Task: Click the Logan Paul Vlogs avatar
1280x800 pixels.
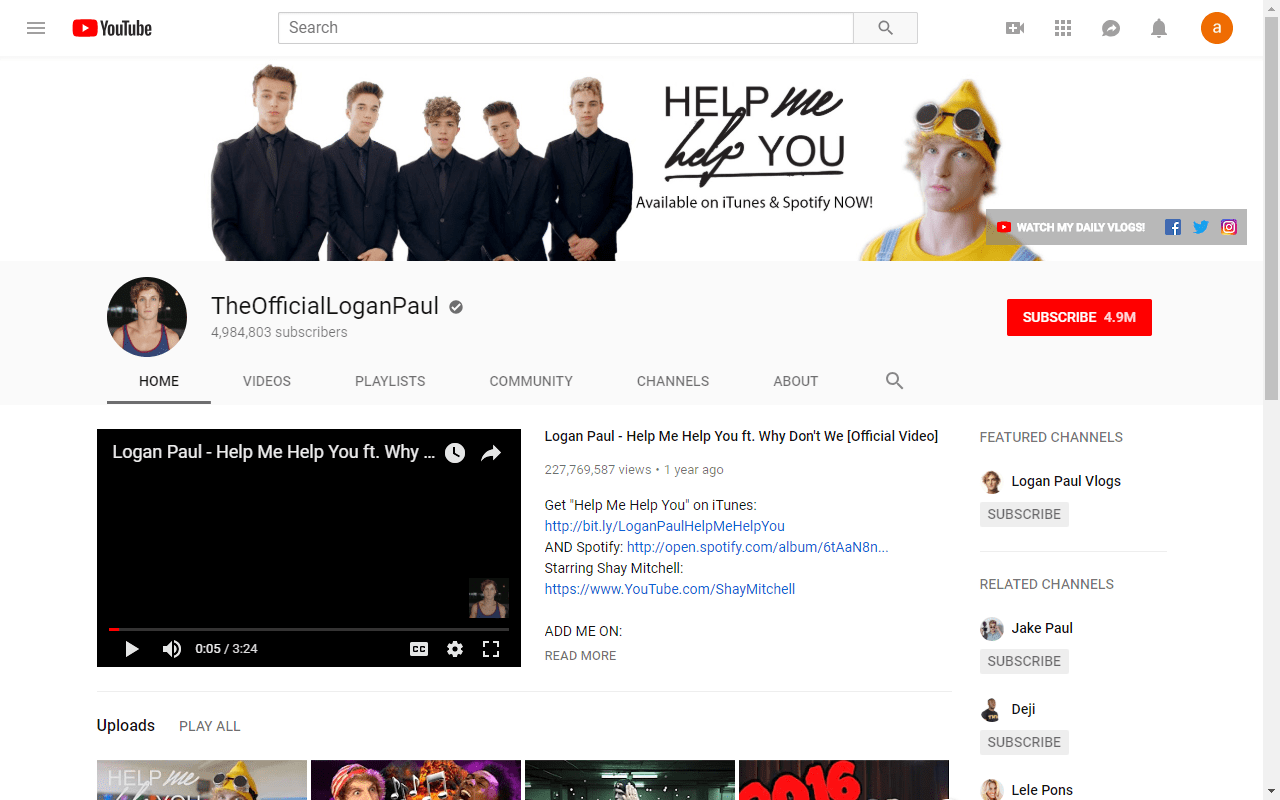Action: pos(991,481)
